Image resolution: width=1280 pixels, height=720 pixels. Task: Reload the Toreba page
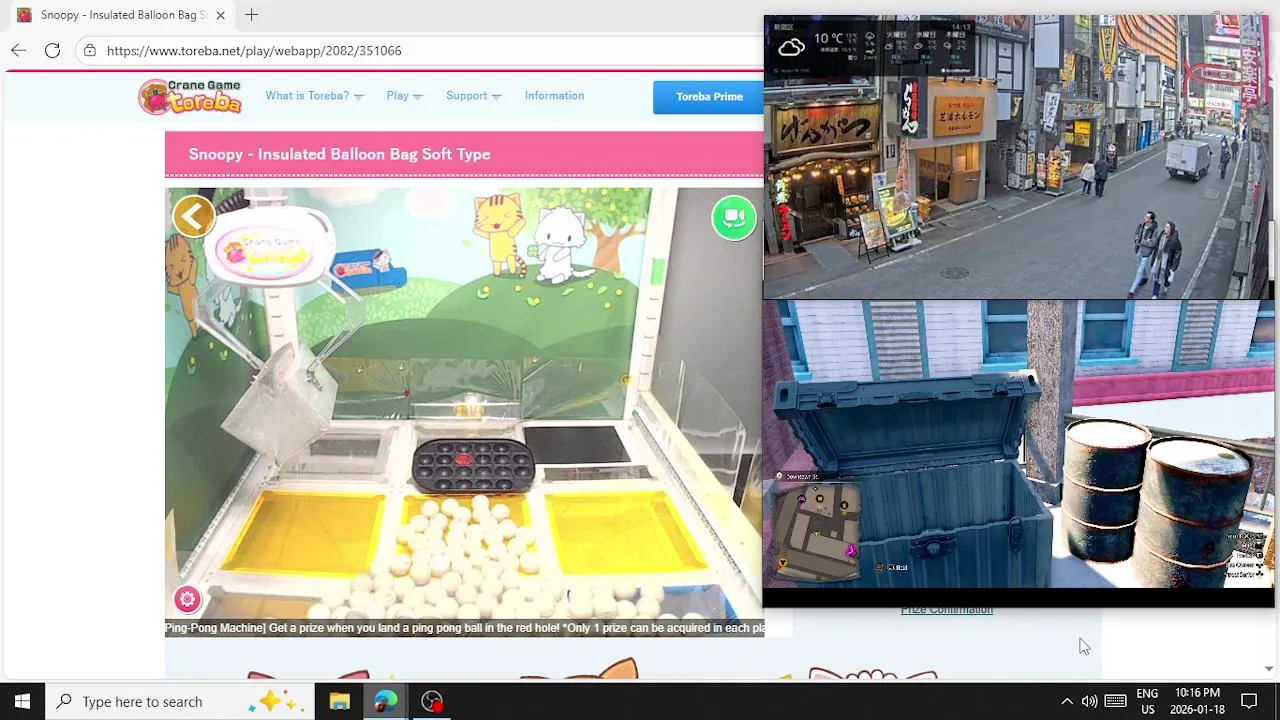[52, 50]
